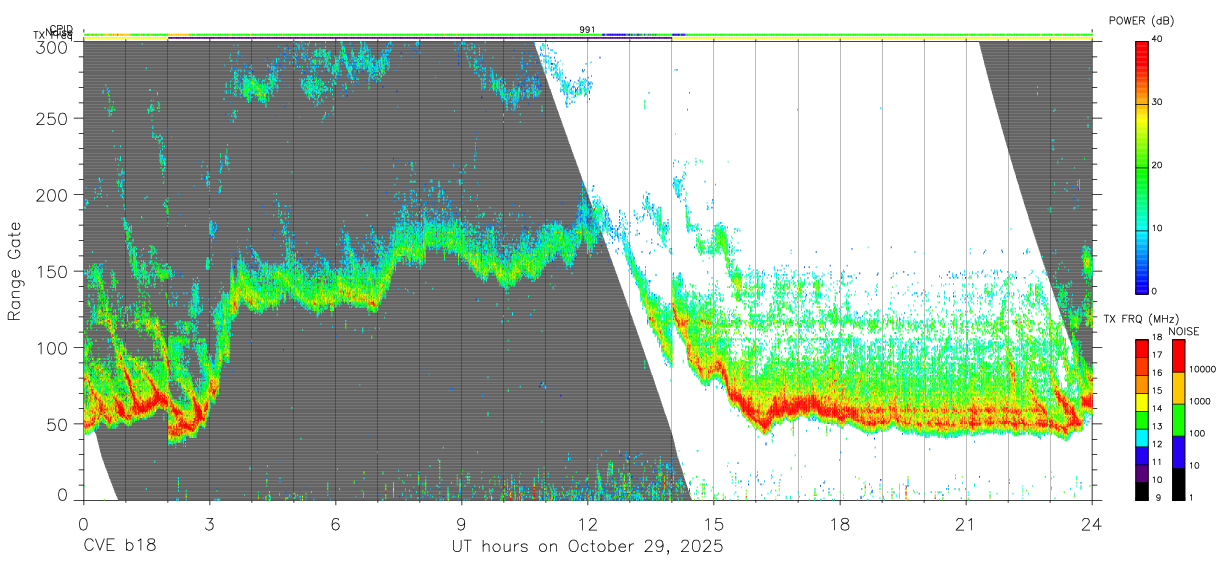The image size is (1228, 567).
Task: Click the black NOISE swatch between 1 and 10
Action: pyautogui.click(x=1178, y=482)
